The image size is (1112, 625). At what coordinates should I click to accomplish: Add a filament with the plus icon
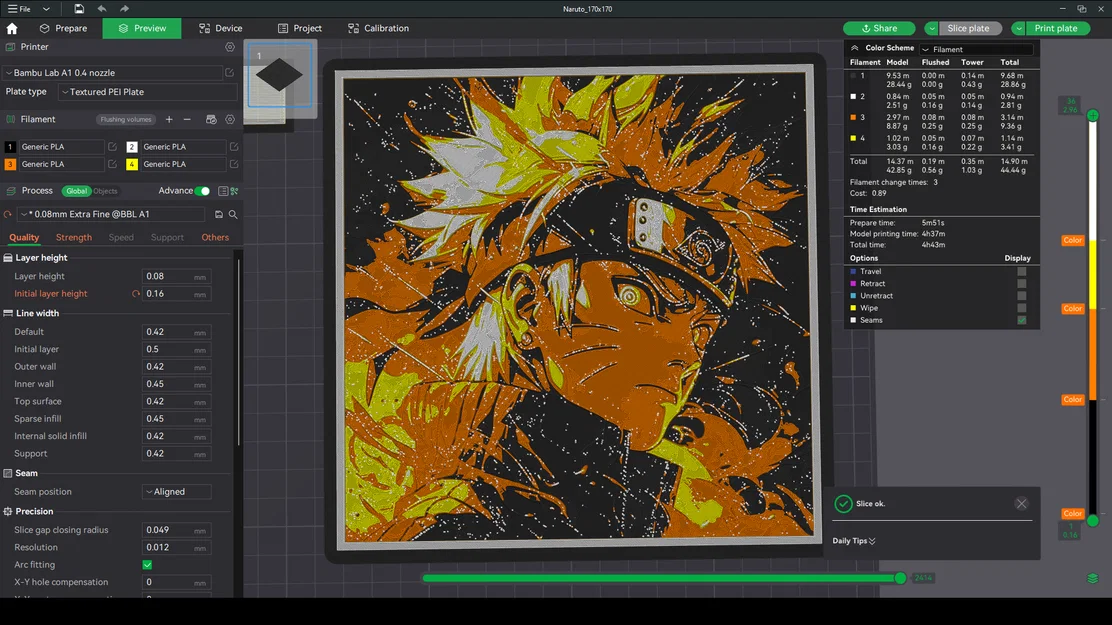pos(169,119)
